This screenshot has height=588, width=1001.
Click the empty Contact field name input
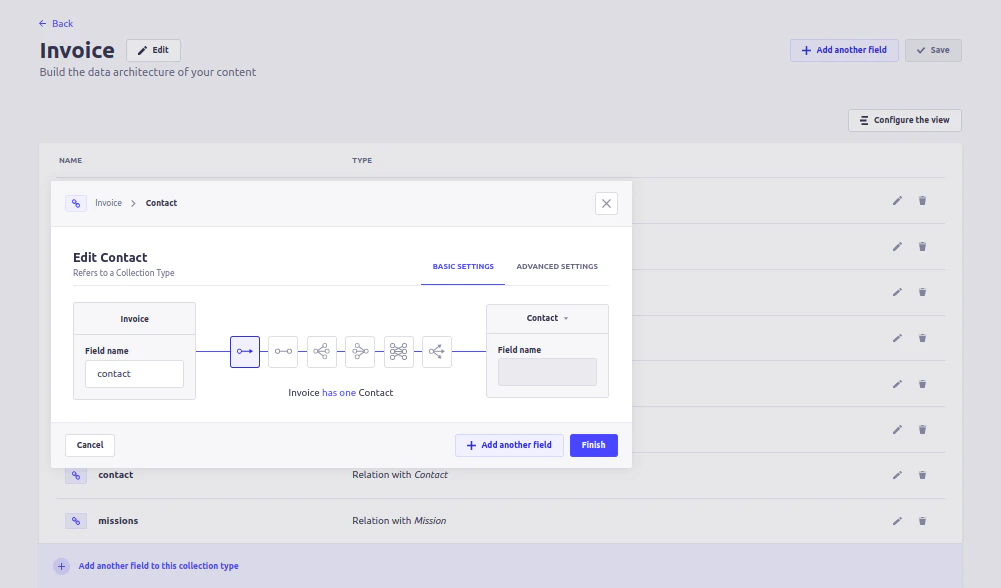click(x=547, y=371)
